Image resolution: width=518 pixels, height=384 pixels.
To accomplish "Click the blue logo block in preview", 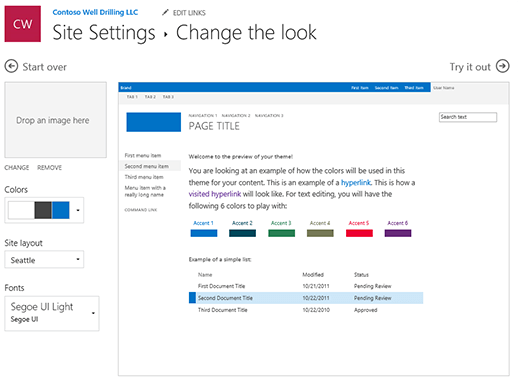I will point(153,122).
